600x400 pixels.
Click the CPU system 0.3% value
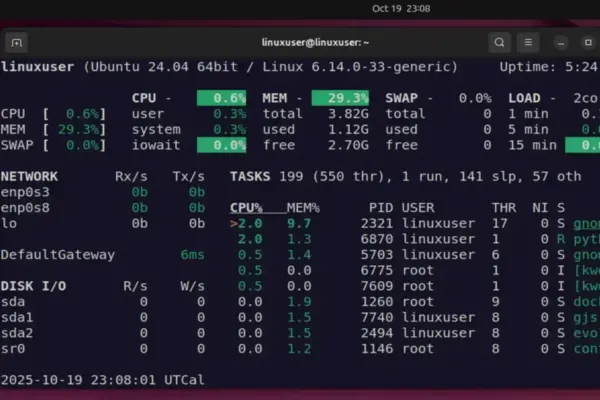click(230, 129)
